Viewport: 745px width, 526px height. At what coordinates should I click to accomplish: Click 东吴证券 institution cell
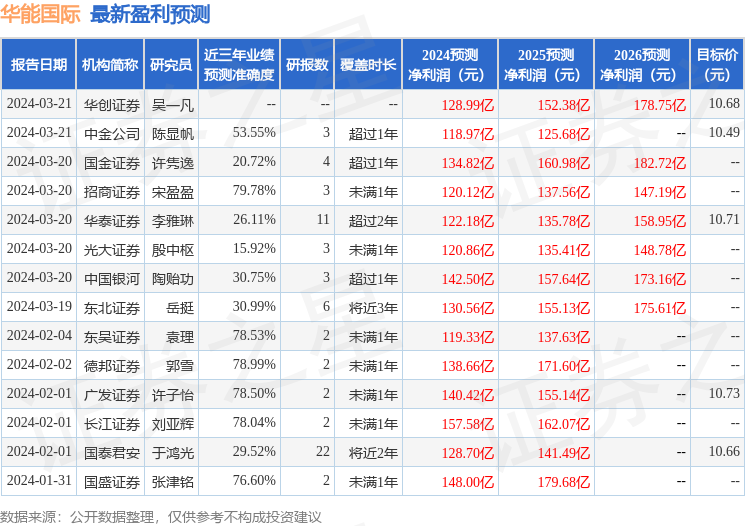pyautogui.click(x=112, y=337)
